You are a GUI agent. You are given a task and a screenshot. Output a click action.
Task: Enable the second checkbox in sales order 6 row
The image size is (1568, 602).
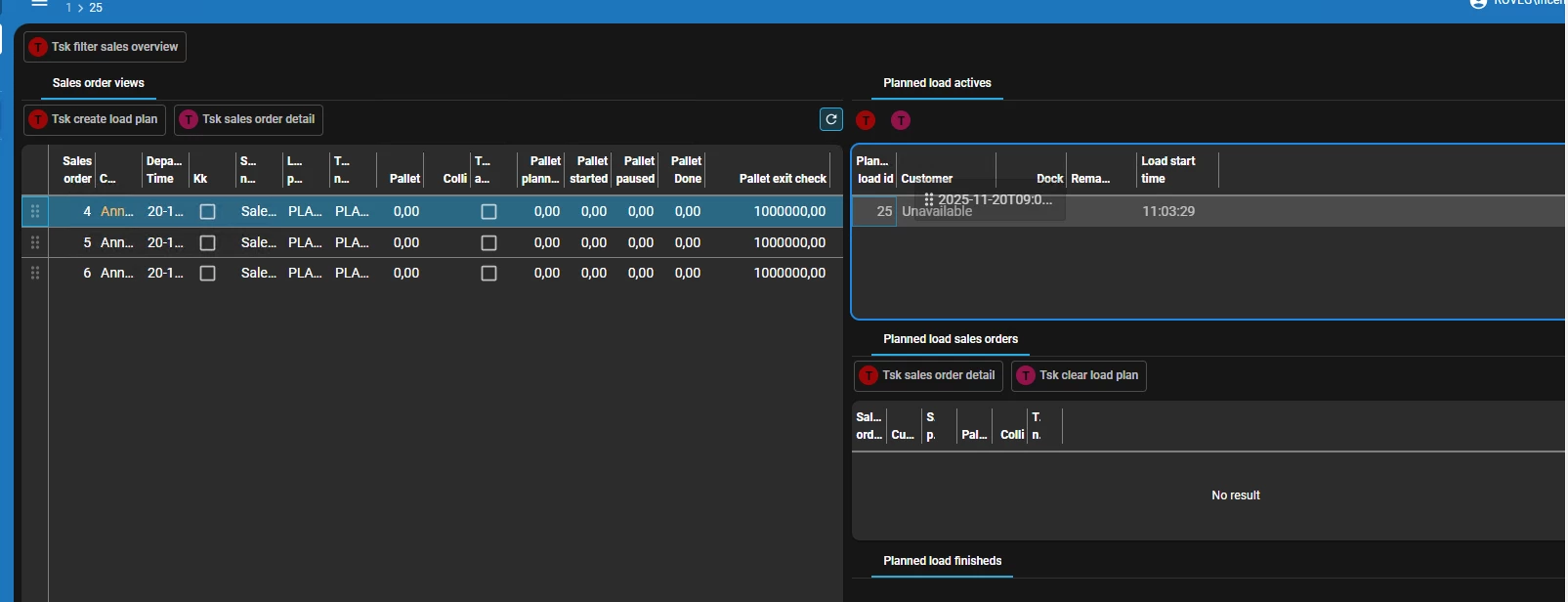[x=488, y=274]
